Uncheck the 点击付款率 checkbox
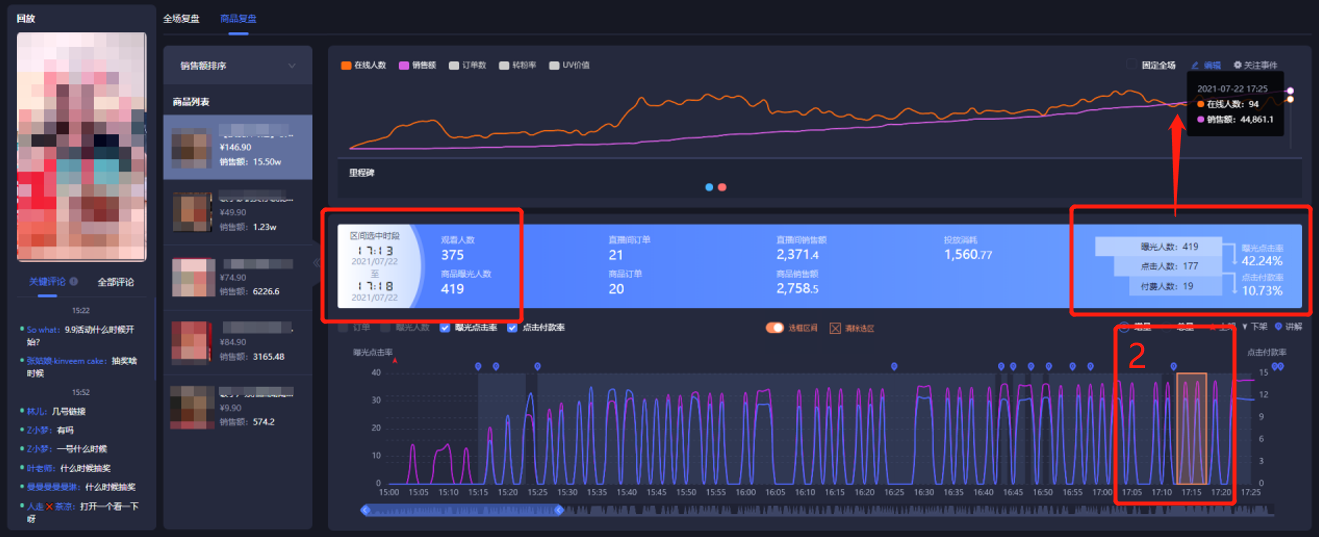Image resolution: width=1319 pixels, height=537 pixels. 513,327
